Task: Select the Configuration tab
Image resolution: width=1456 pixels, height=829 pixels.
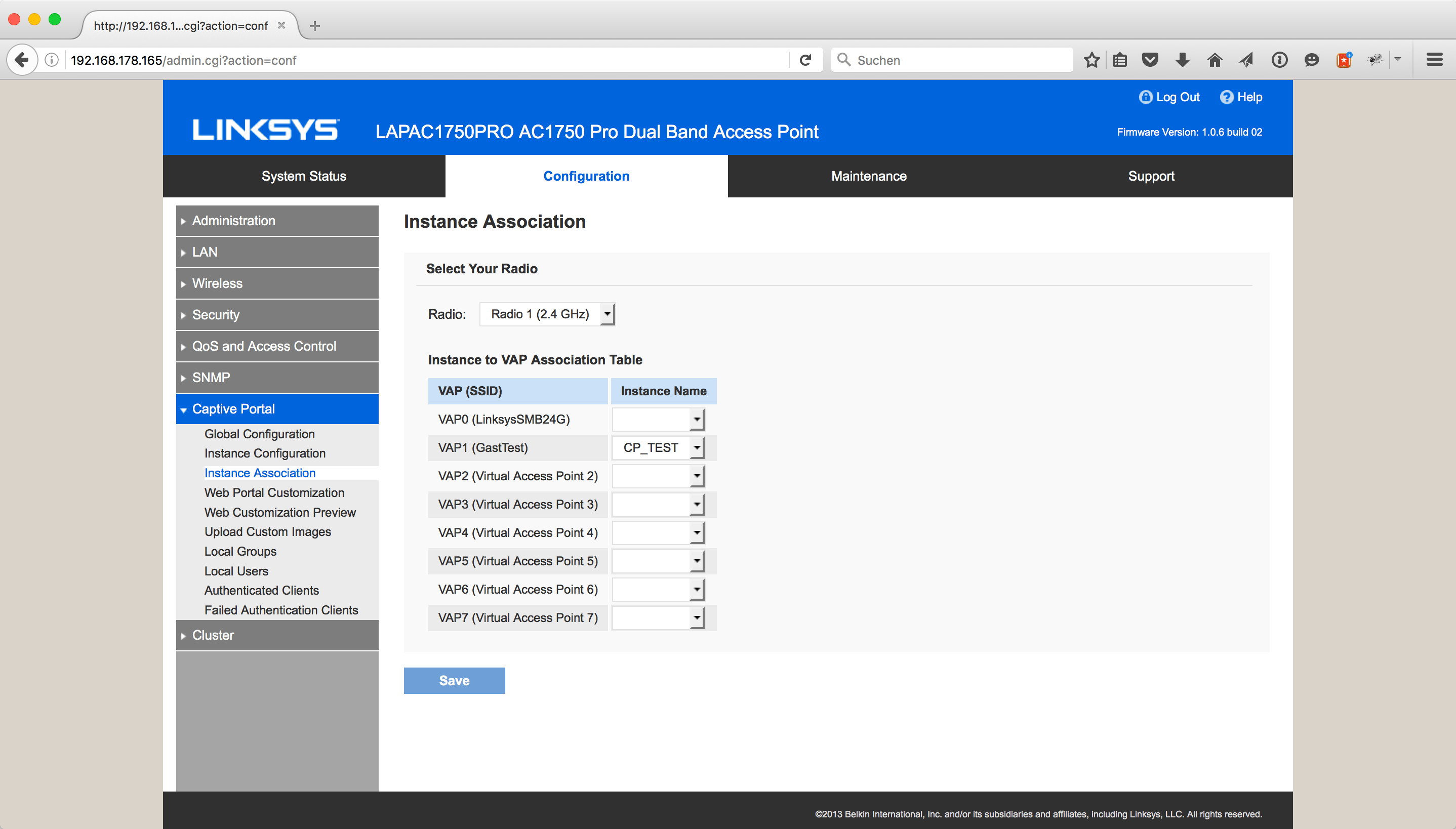Action: point(586,176)
